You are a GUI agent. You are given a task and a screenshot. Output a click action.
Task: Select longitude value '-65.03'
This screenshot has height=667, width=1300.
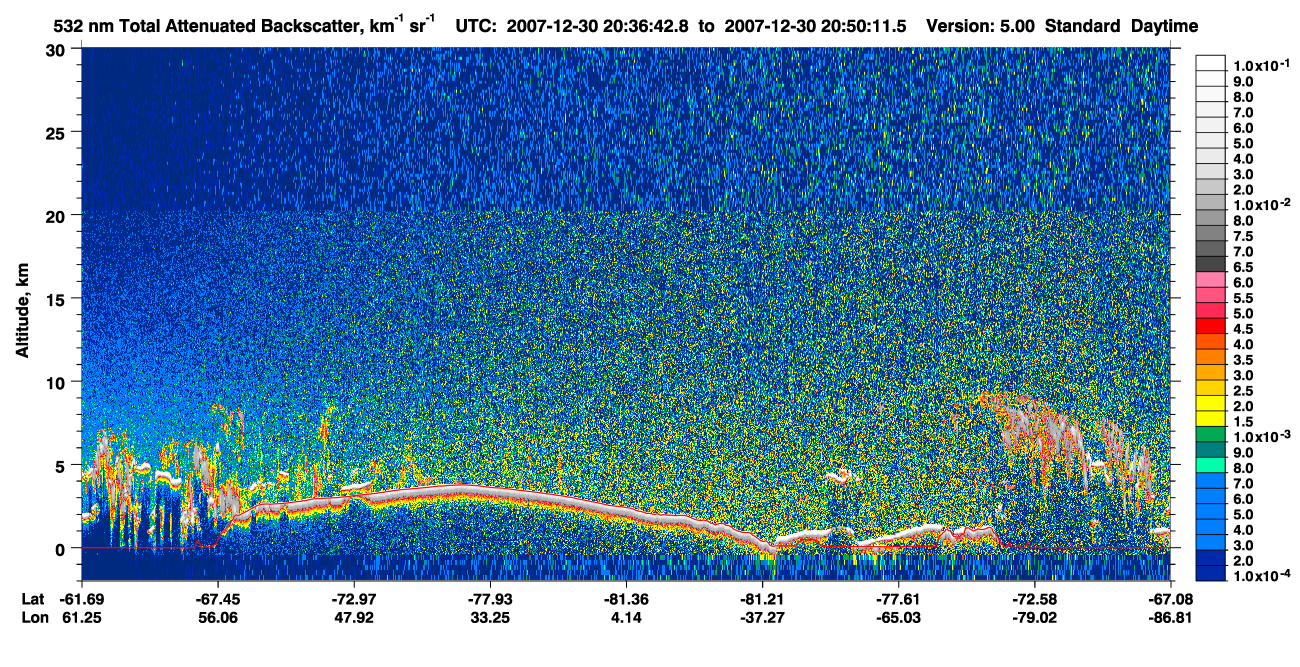[x=897, y=618]
